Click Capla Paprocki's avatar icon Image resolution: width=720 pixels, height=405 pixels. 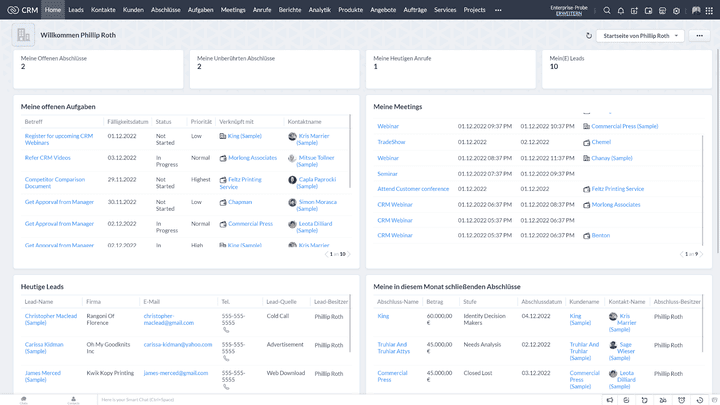point(292,180)
